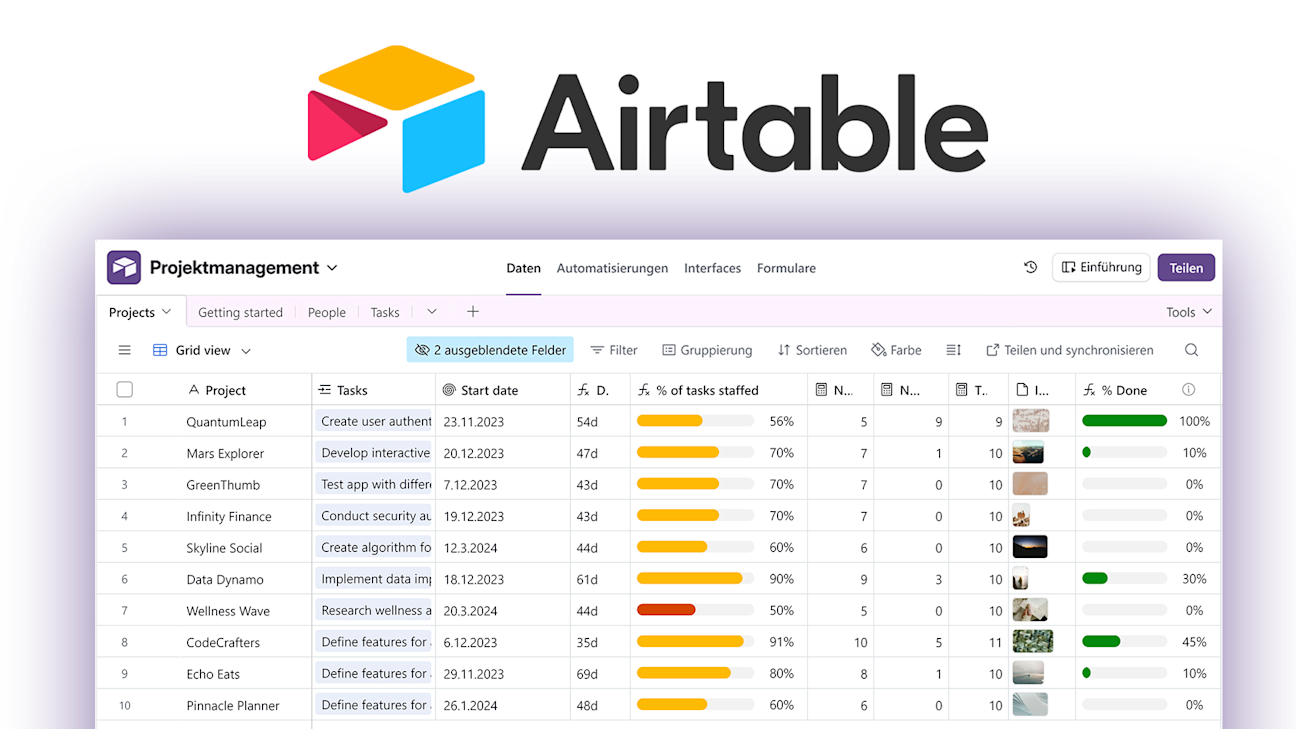This screenshot has height=729, width=1296.
Task: Open the Tasks table tab
Action: coord(385,312)
